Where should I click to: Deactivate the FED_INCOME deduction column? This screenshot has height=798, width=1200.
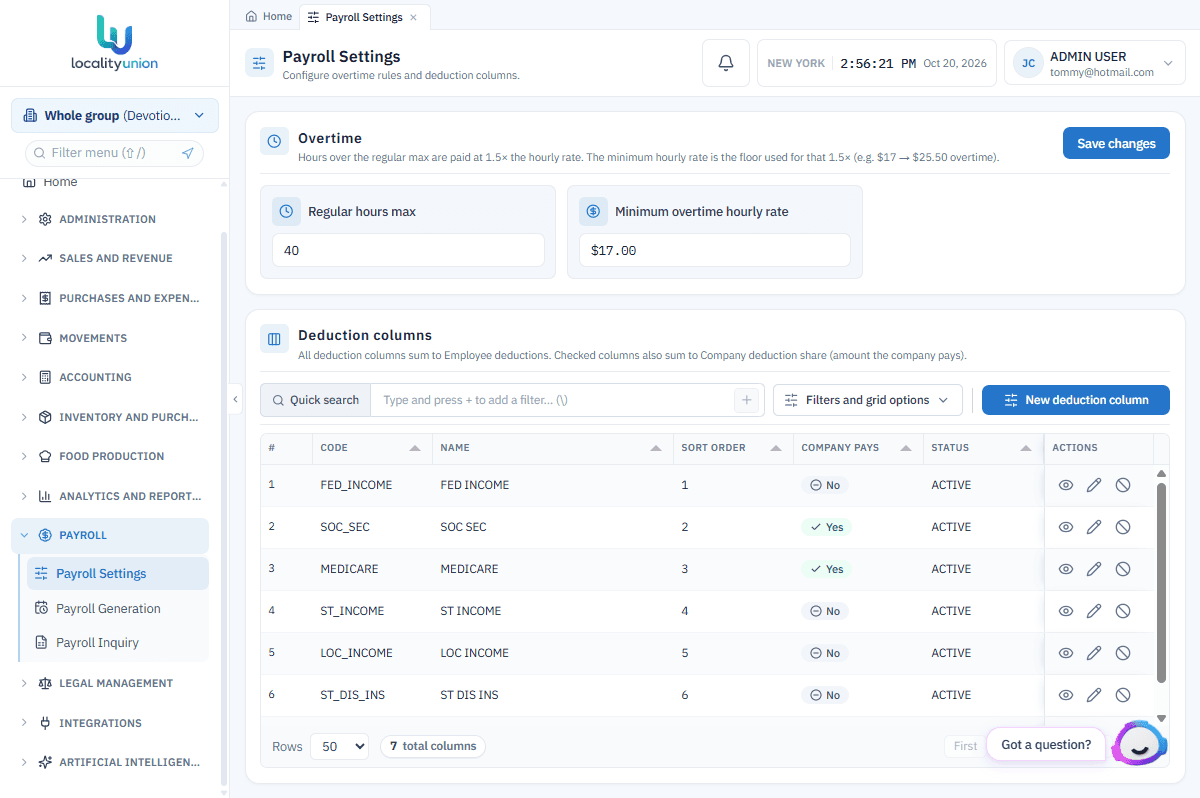1123,485
